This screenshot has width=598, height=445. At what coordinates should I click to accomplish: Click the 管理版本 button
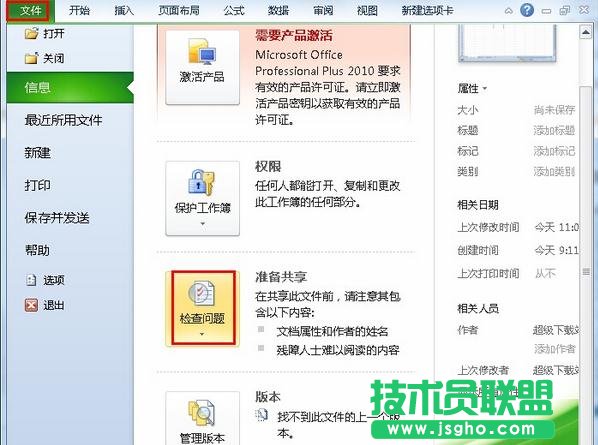click(202, 418)
